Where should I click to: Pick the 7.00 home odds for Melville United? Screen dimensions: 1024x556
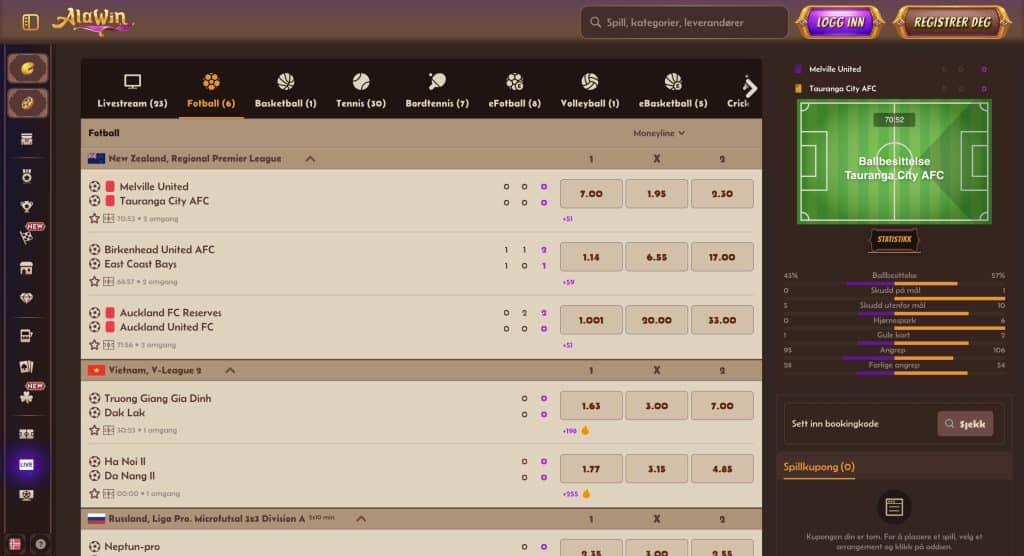point(591,193)
